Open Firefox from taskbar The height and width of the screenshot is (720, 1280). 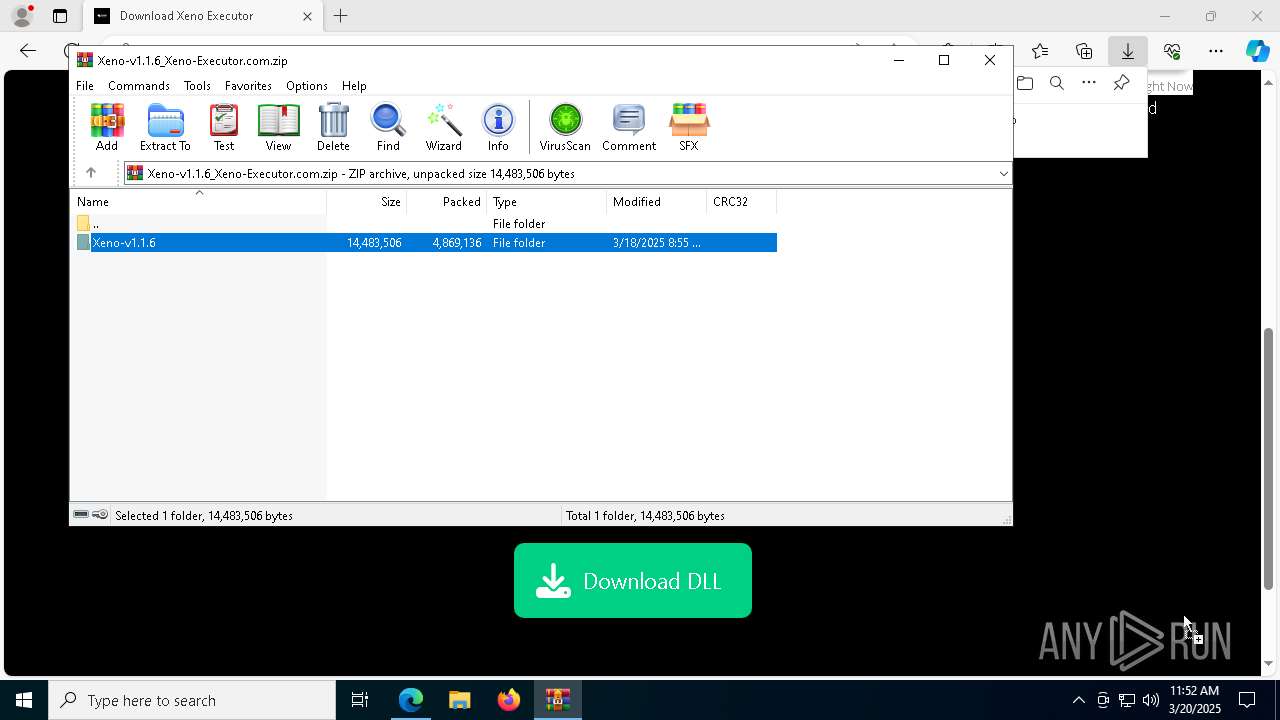(508, 700)
